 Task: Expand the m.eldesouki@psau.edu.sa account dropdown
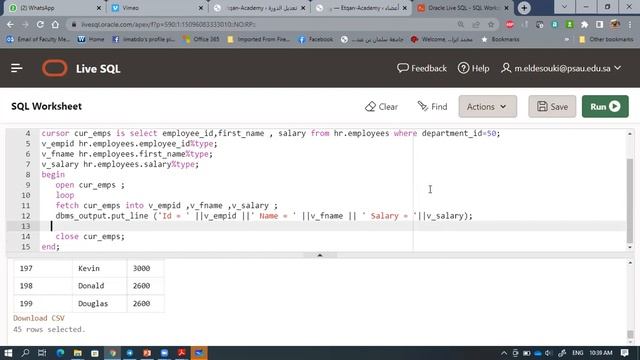561,68
